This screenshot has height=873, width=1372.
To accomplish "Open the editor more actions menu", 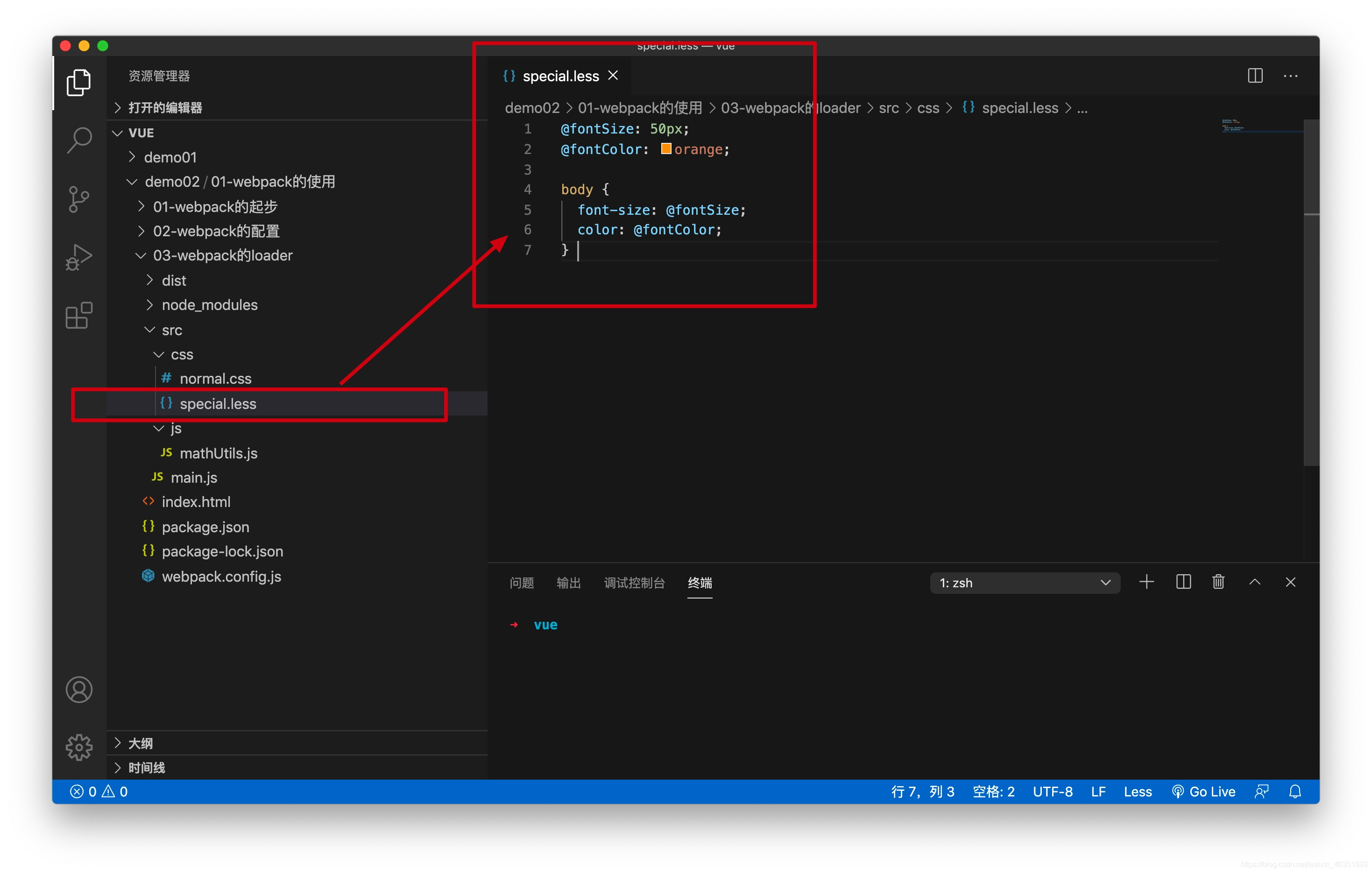I will point(1291,76).
